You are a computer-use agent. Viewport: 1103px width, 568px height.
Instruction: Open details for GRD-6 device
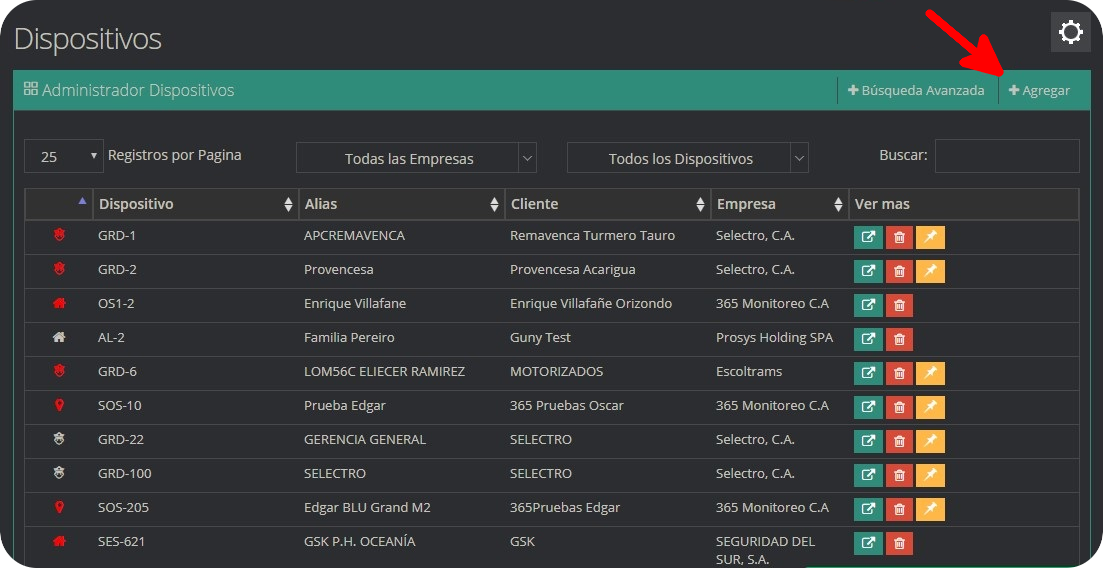tap(868, 373)
